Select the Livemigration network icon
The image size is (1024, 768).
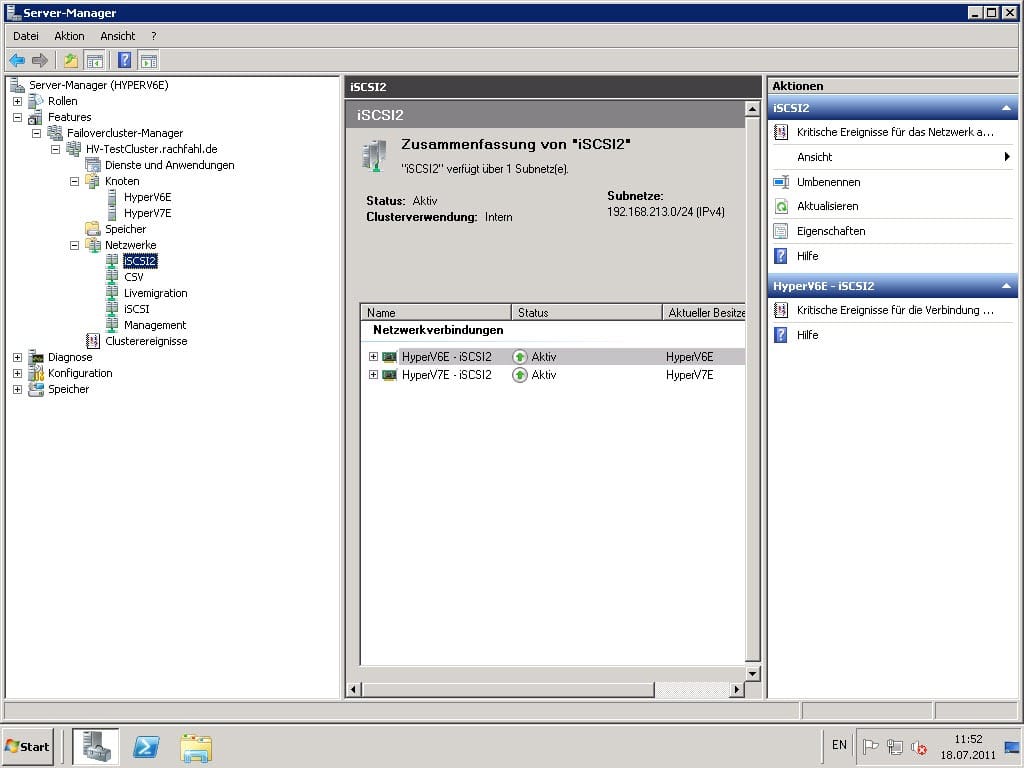click(112, 293)
